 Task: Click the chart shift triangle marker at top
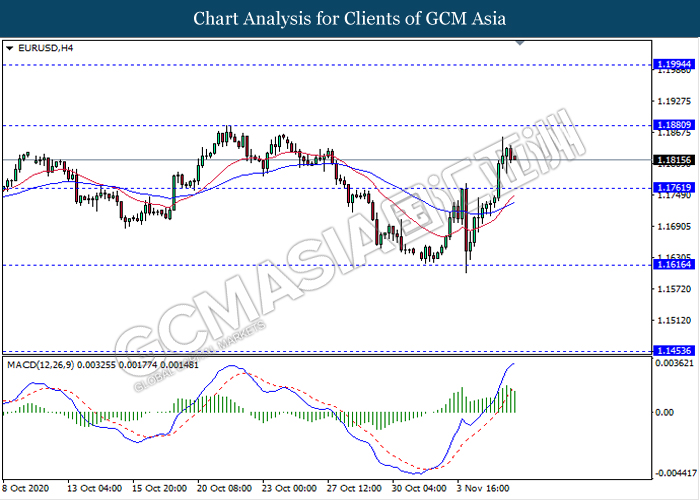519,44
